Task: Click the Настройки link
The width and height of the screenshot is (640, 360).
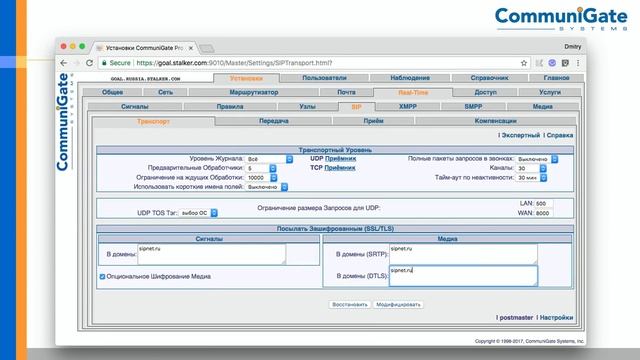Action: [556, 318]
